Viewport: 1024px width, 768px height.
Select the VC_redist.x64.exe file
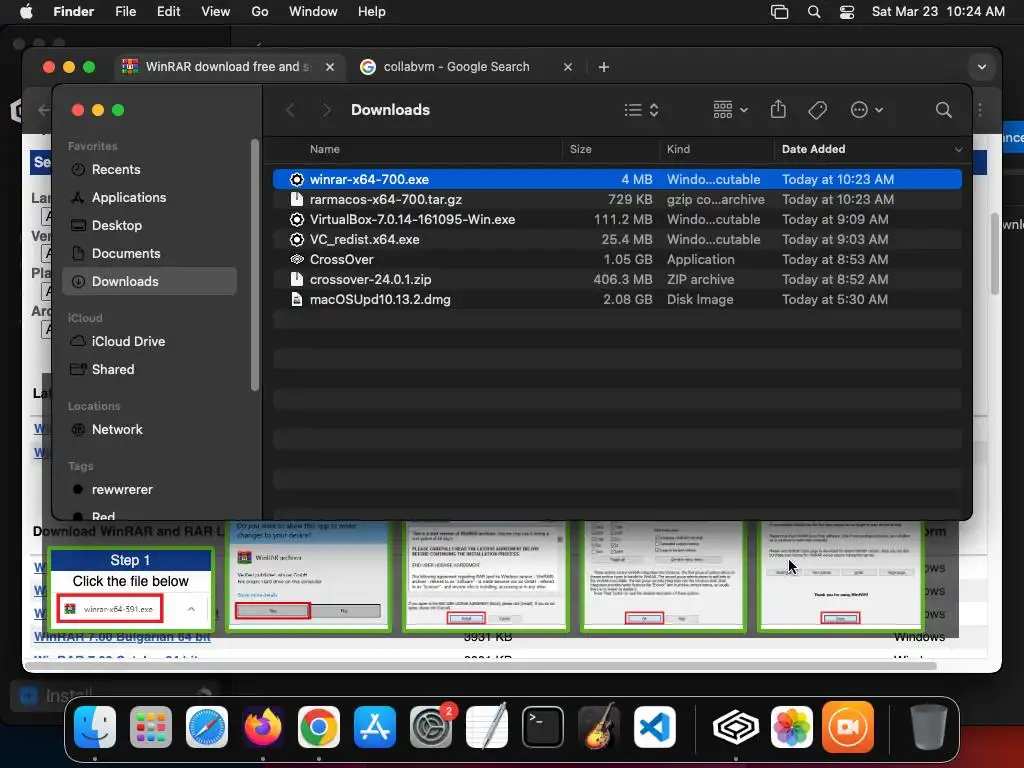[x=617, y=239]
